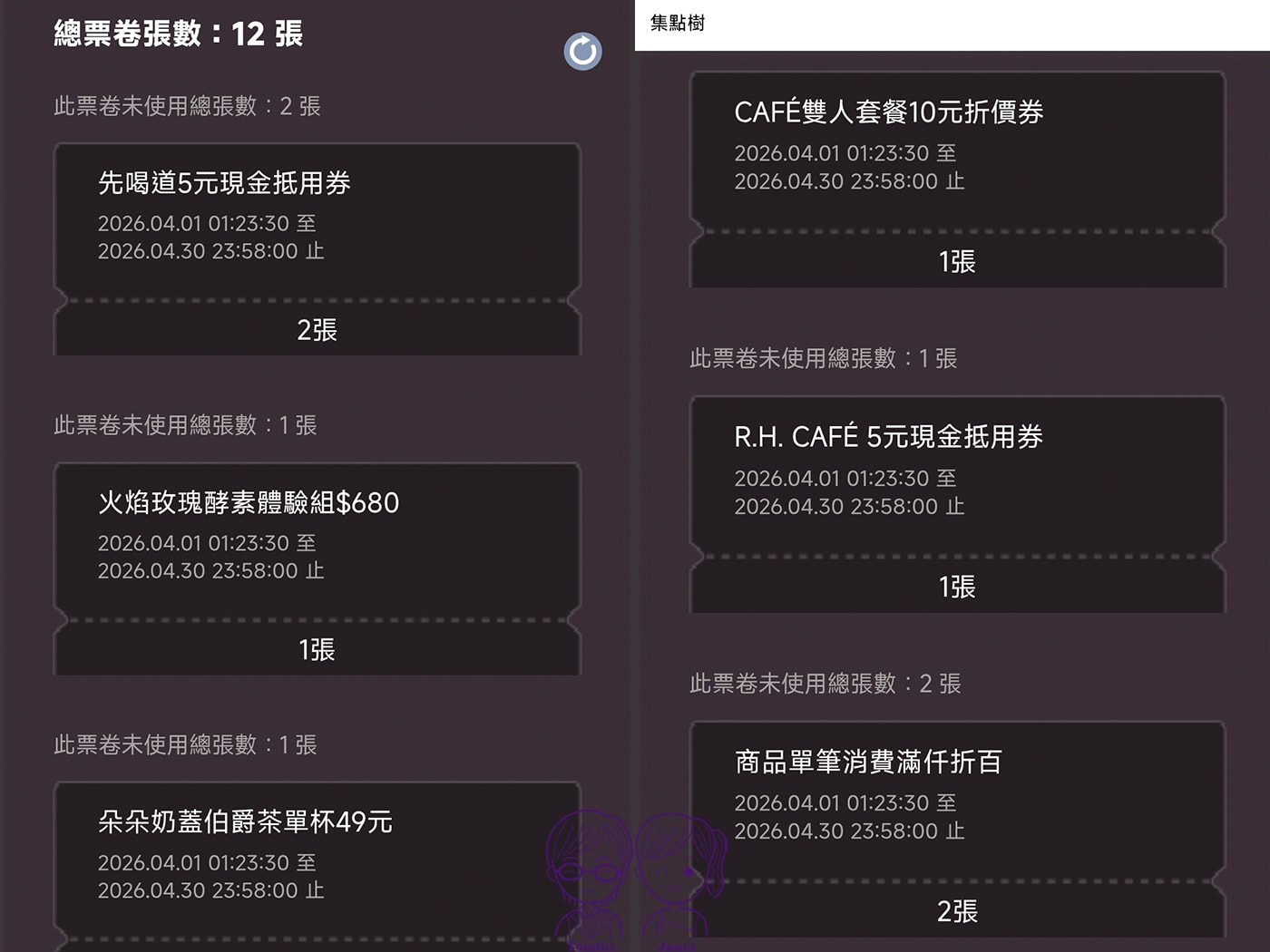Click the validity dates on 朵朵奶蓋伯爵茶 coupon
Screen dimensions: 1270x952
[x=211, y=877]
